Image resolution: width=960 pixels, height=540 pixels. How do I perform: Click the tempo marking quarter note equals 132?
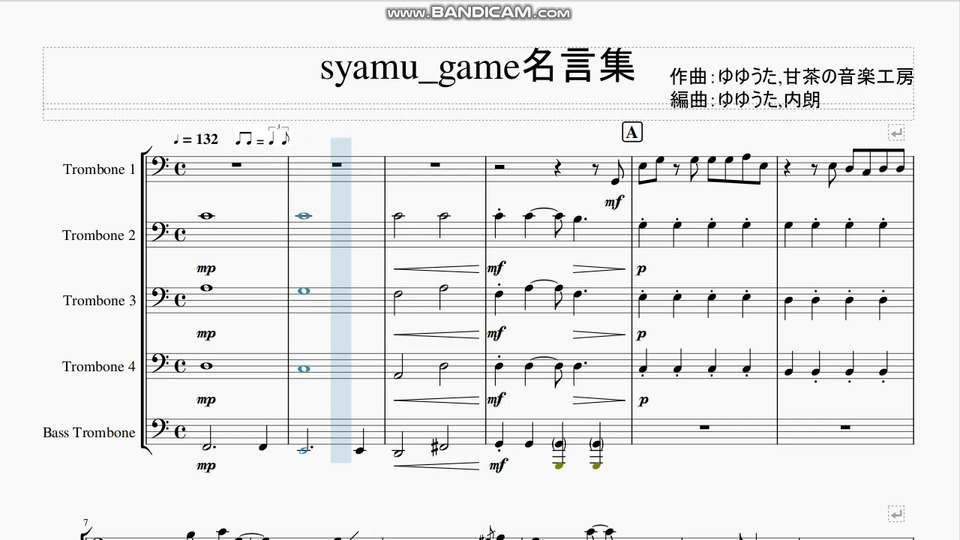coord(195,139)
